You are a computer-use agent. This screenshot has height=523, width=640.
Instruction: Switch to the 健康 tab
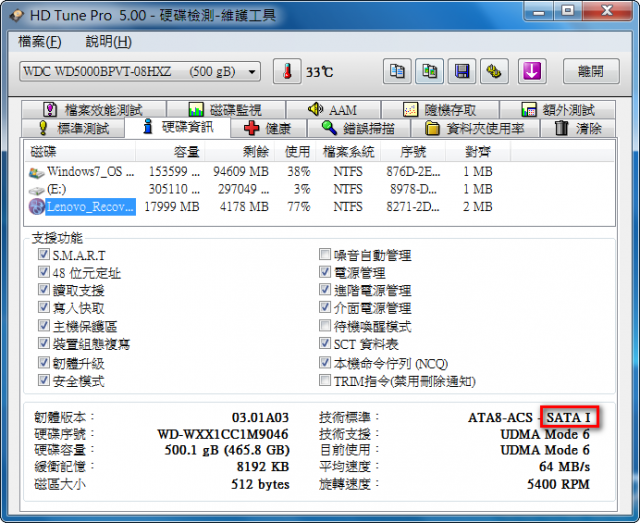[x=269, y=128]
